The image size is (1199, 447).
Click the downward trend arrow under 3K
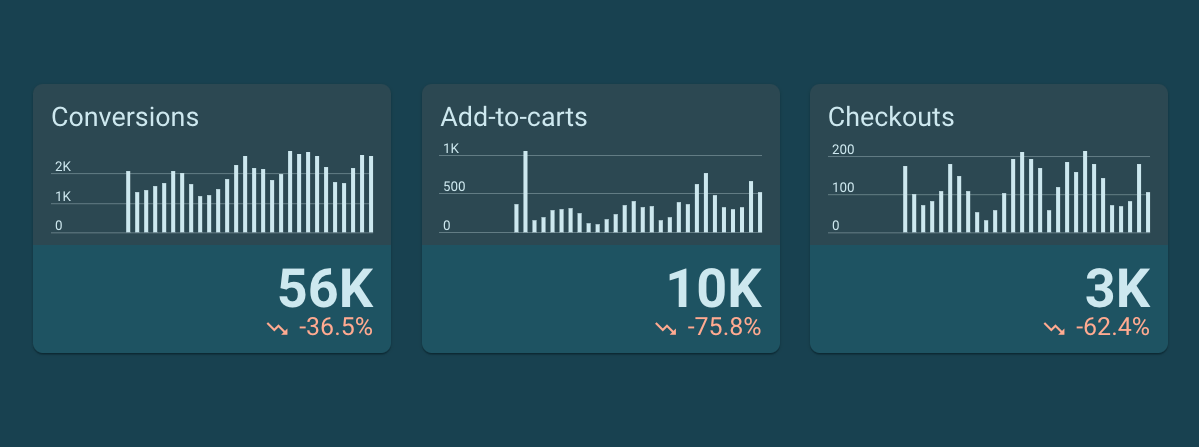(1054, 329)
